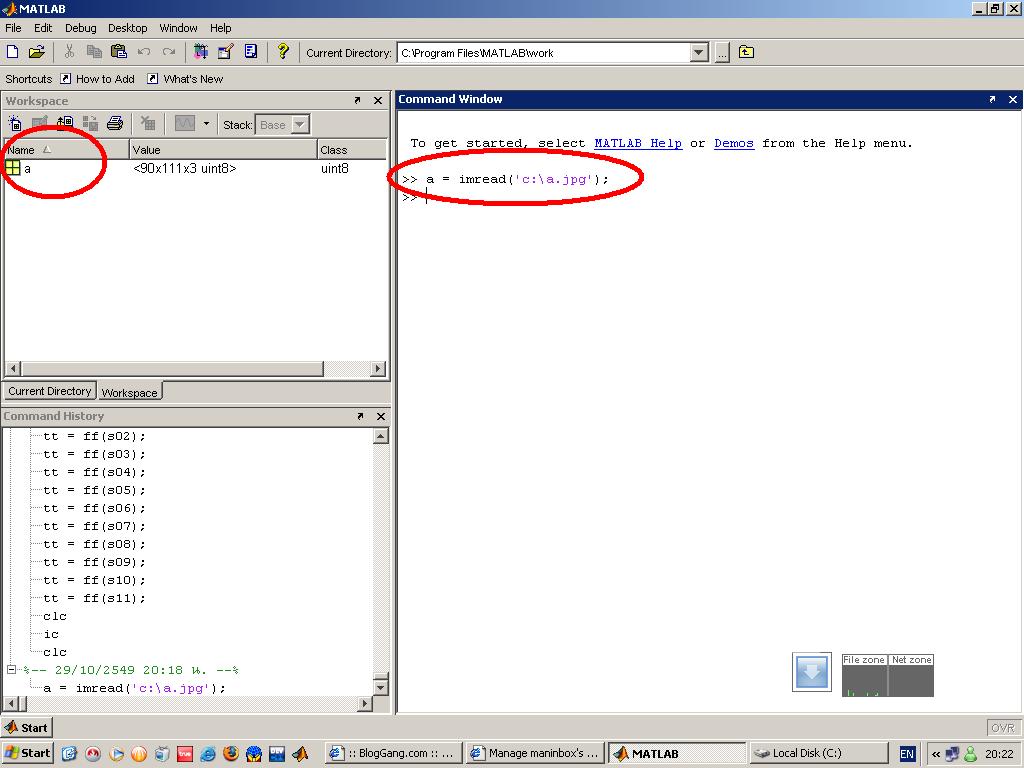Switch to Local Disk (C:) taskbar window
This screenshot has width=1024, height=768.
click(x=819, y=753)
